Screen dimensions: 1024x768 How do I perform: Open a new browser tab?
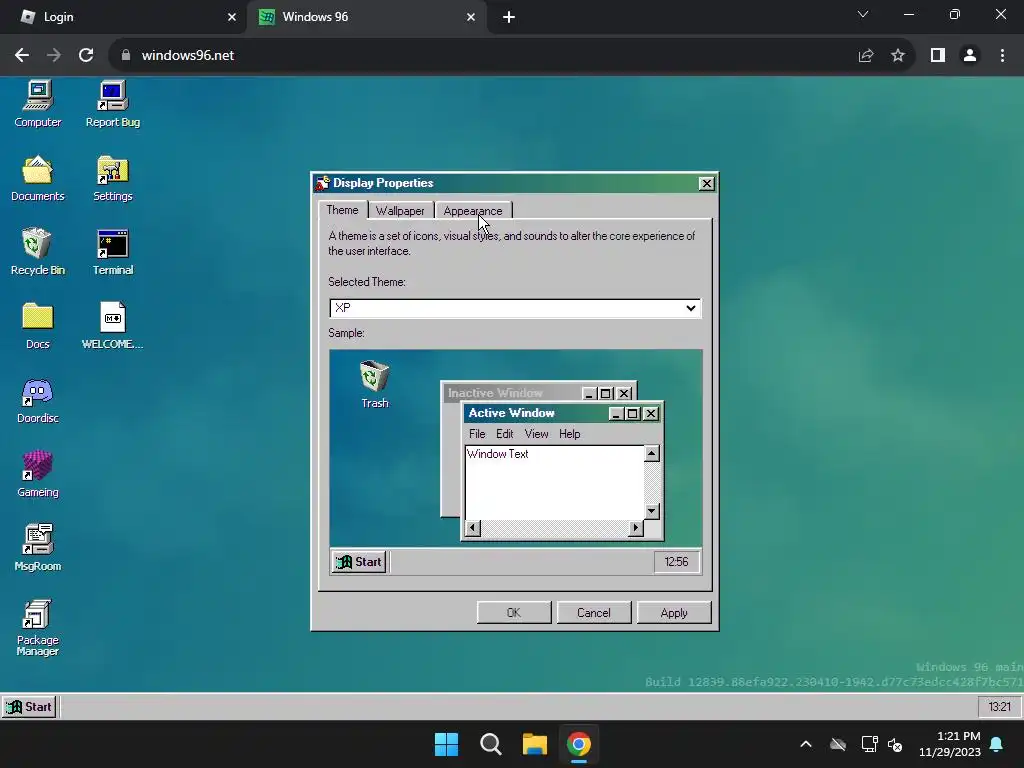pyautogui.click(x=509, y=17)
